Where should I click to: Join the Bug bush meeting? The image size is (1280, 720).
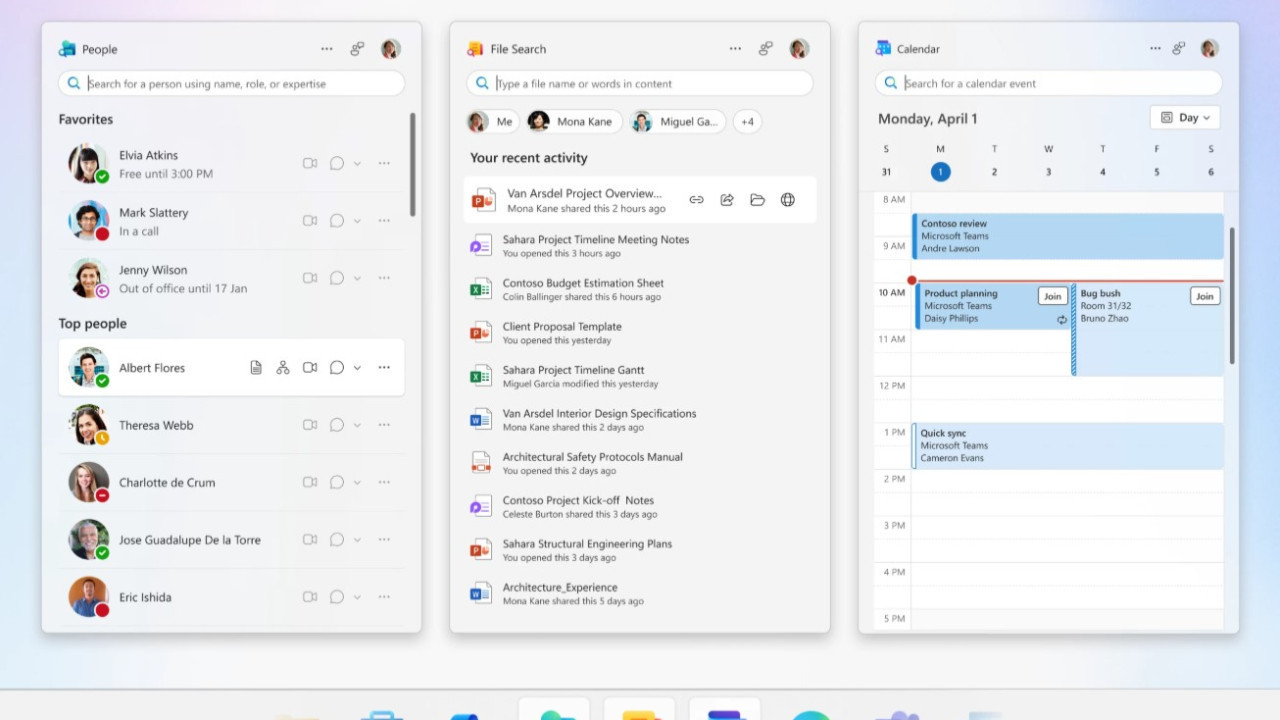tap(1204, 296)
